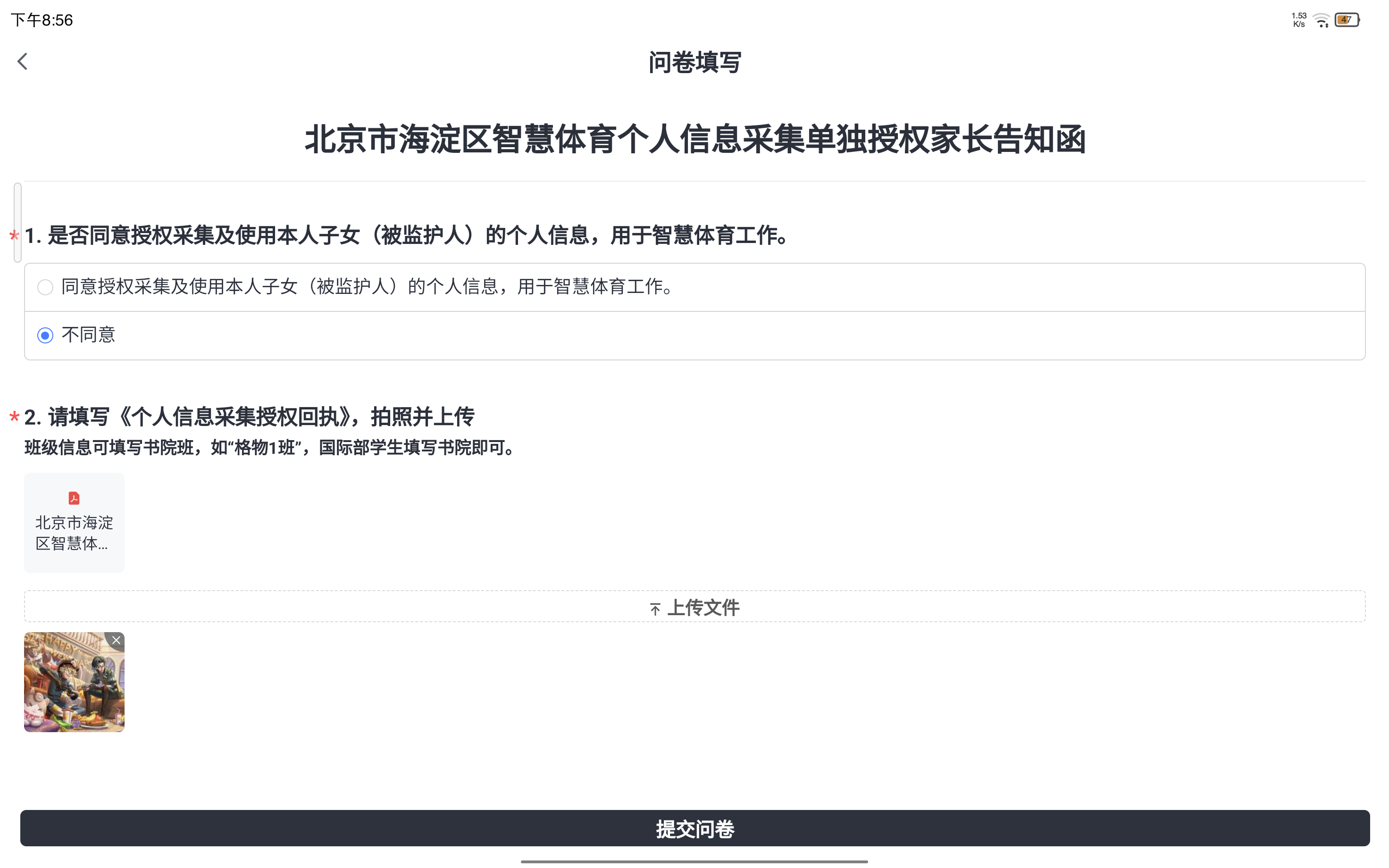
Task: Open the 北京市海淀区智慧体 PDF attachment
Action: pyautogui.click(x=74, y=532)
